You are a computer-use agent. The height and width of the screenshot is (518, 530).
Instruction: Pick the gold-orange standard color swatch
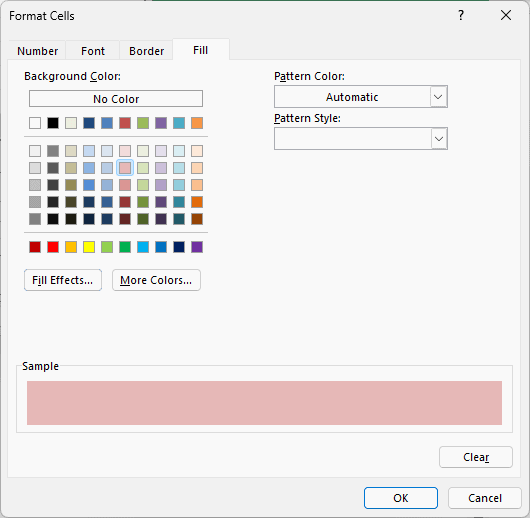coord(71,247)
